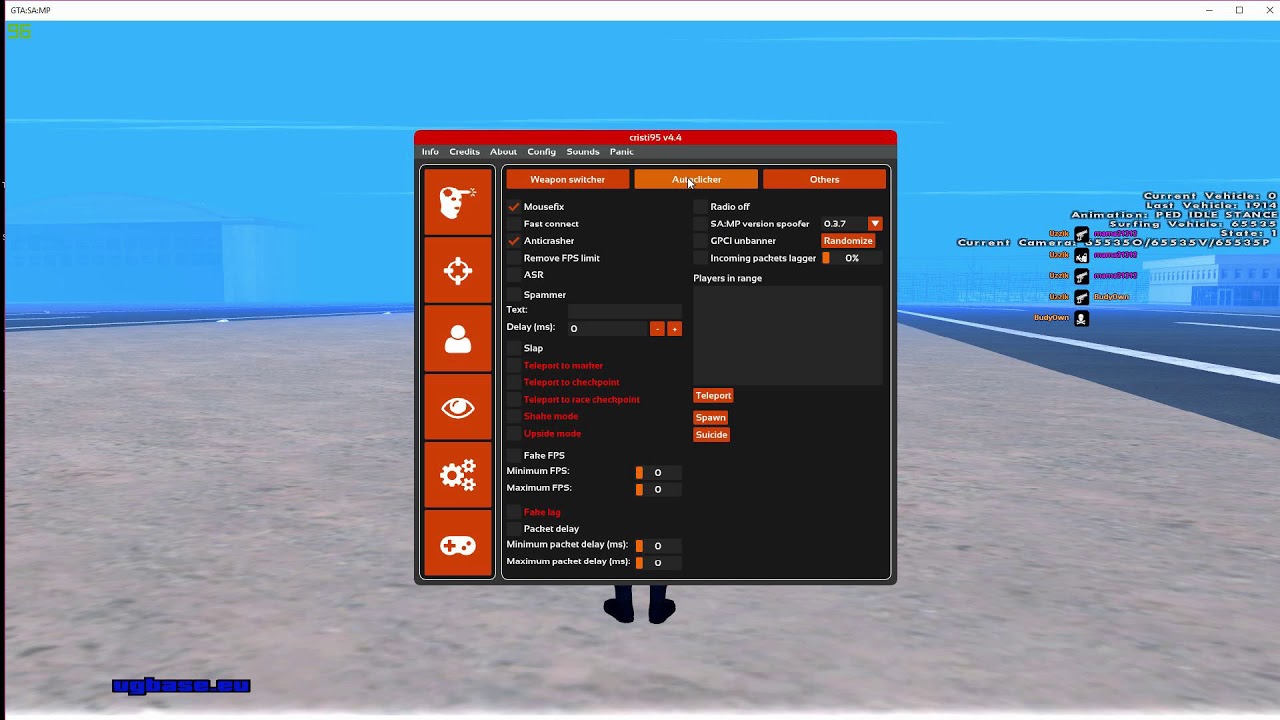This screenshot has height=720, width=1280.
Task: Open the Info menu
Action: point(430,152)
